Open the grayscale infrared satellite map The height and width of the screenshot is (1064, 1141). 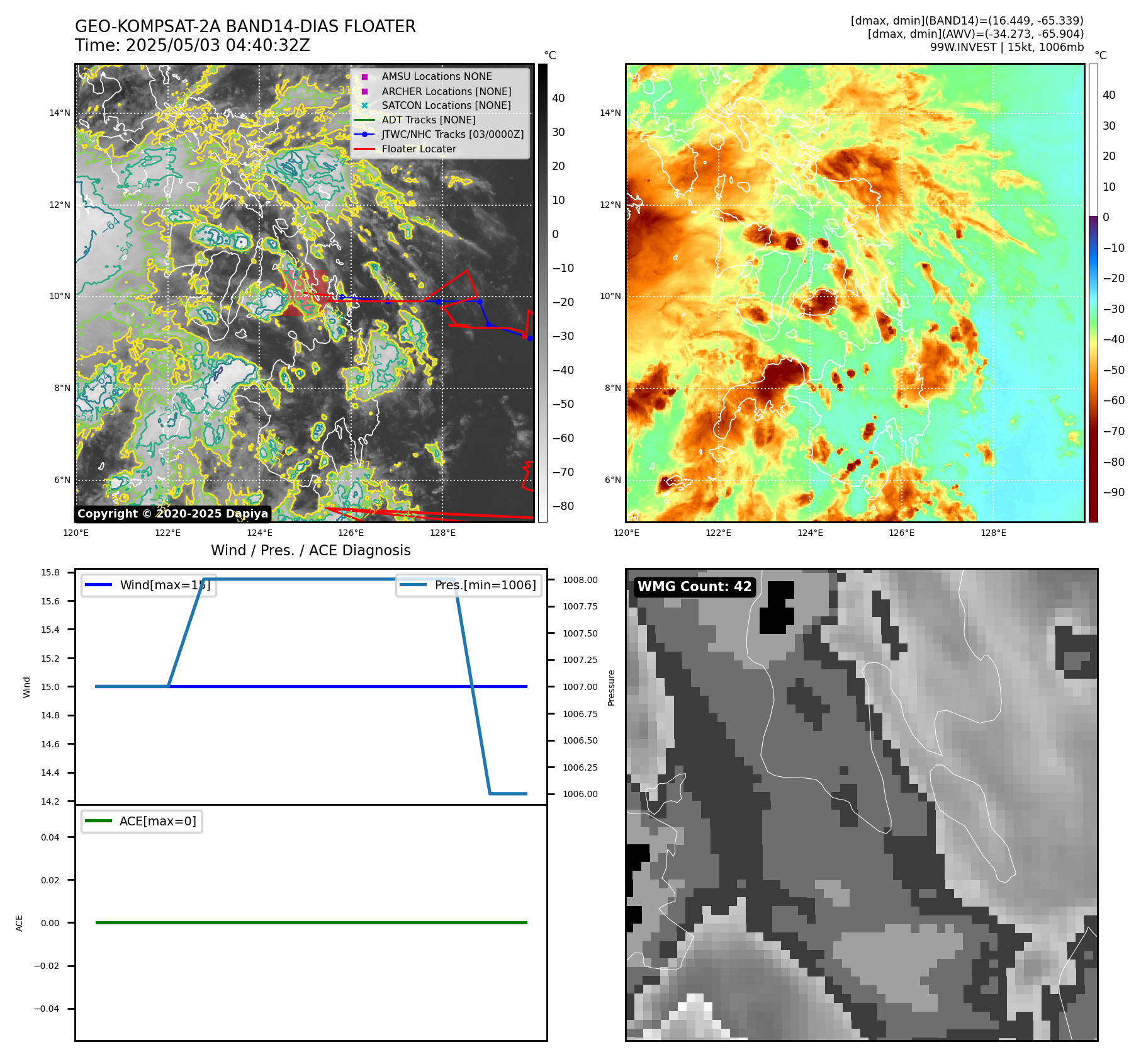(x=305, y=293)
